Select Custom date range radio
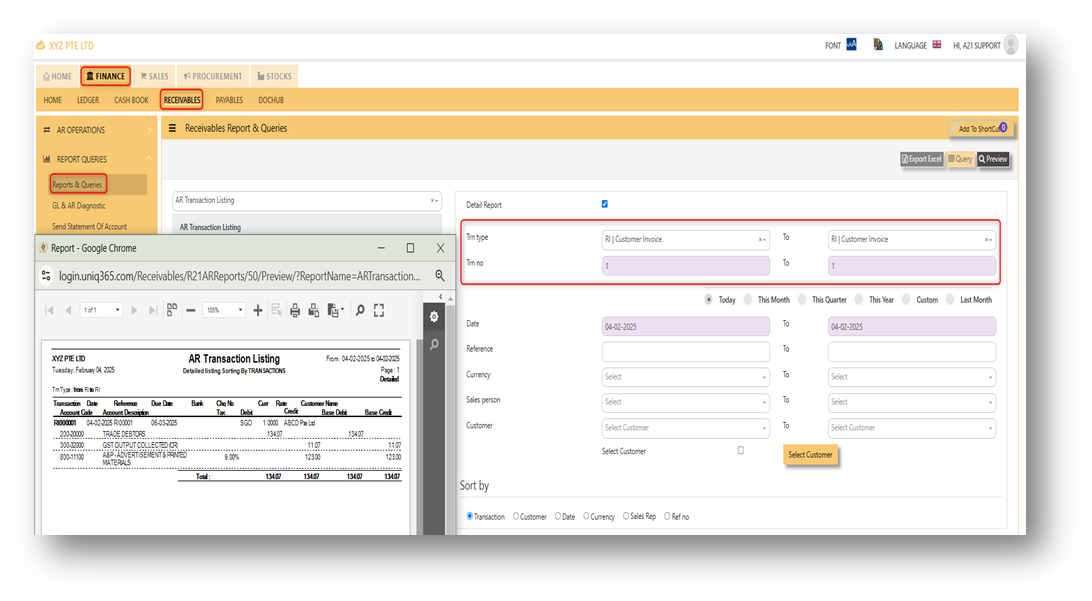1092x601 pixels. [x=906, y=299]
